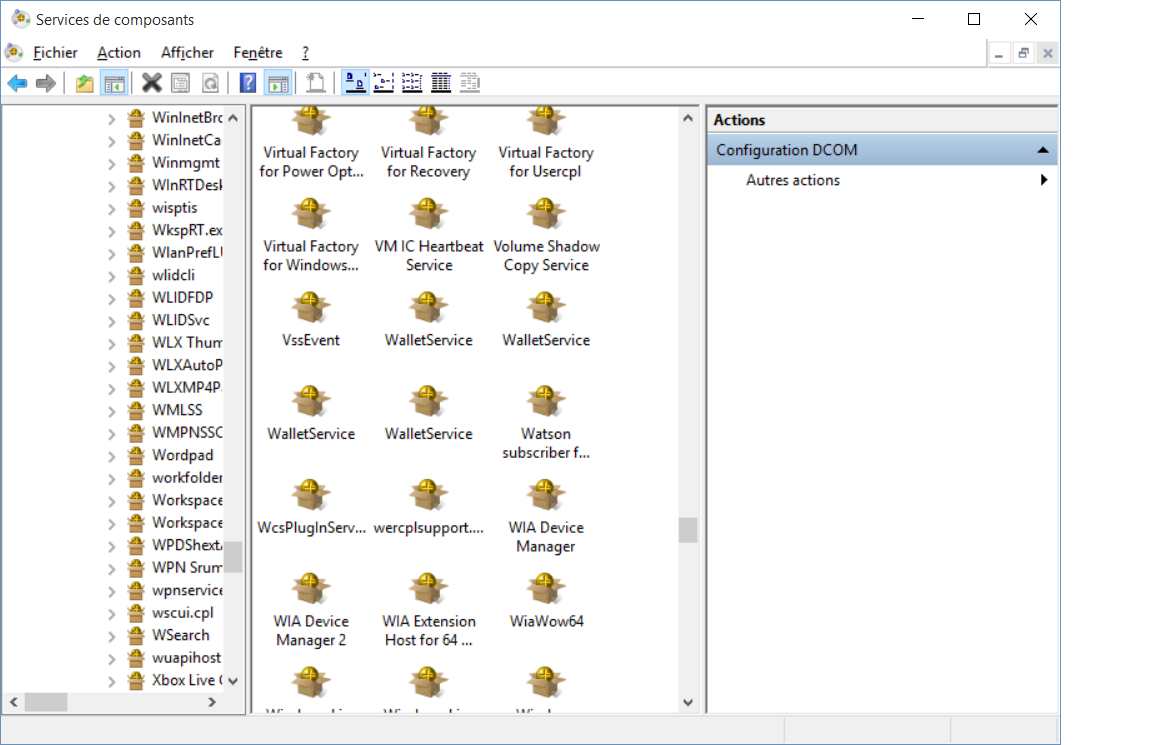This screenshot has height=745, width=1152.
Task: Select WLIDSvc in the tree
Action: (181, 320)
